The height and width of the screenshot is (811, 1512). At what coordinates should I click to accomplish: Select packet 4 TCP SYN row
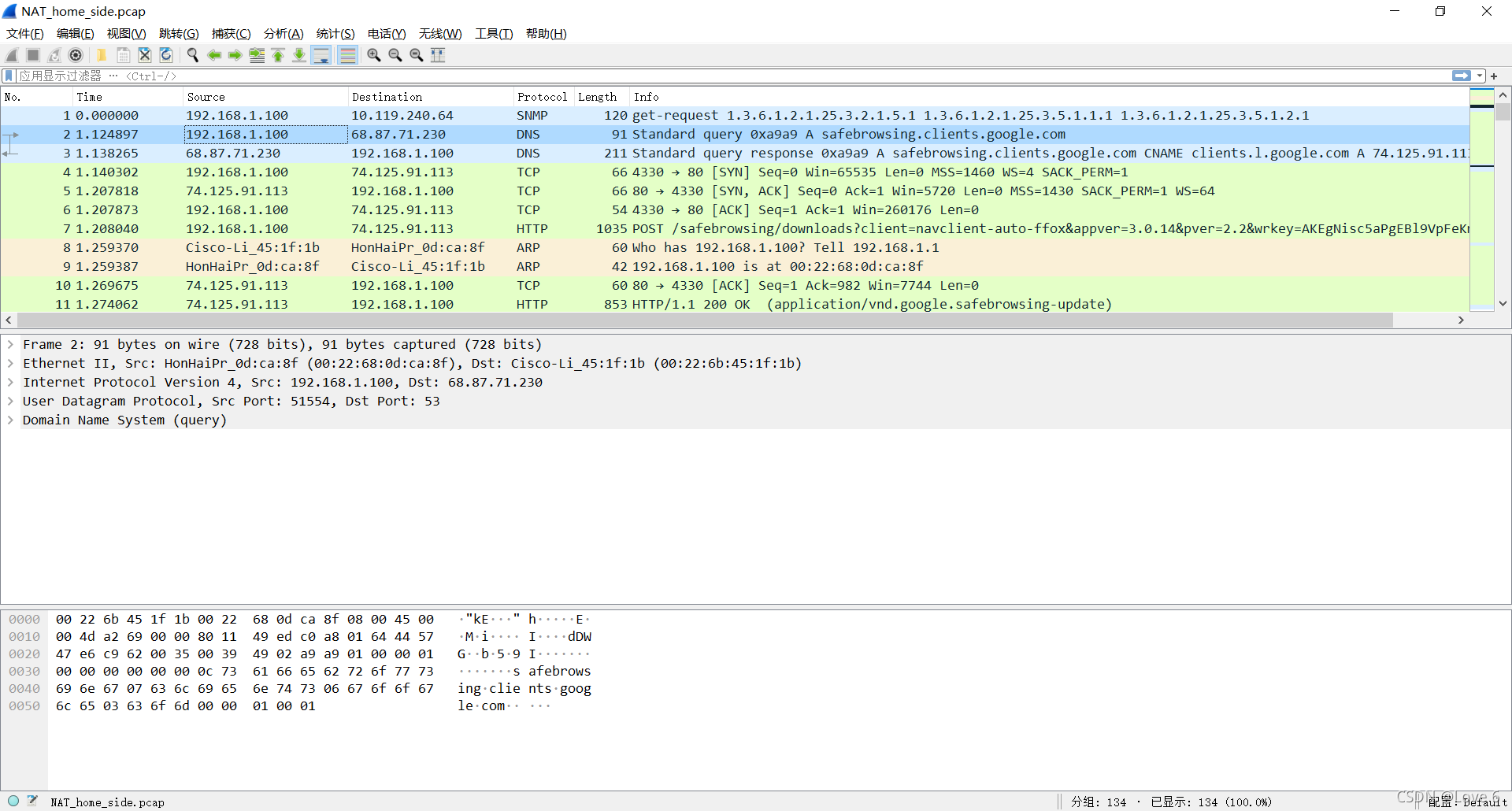(x=735, y=172)
